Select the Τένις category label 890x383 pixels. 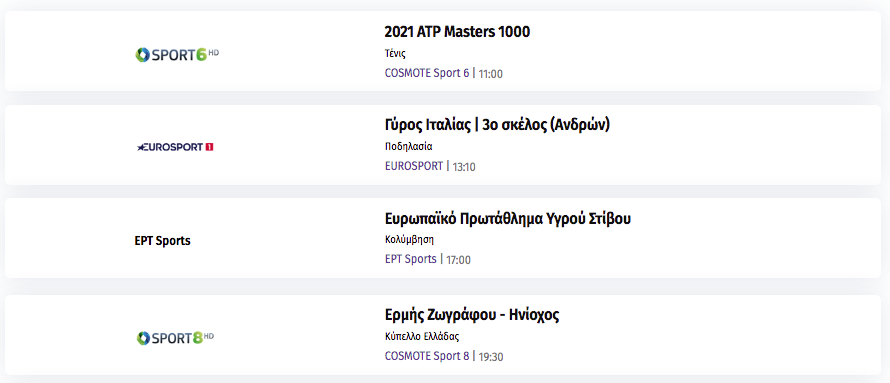395,54
